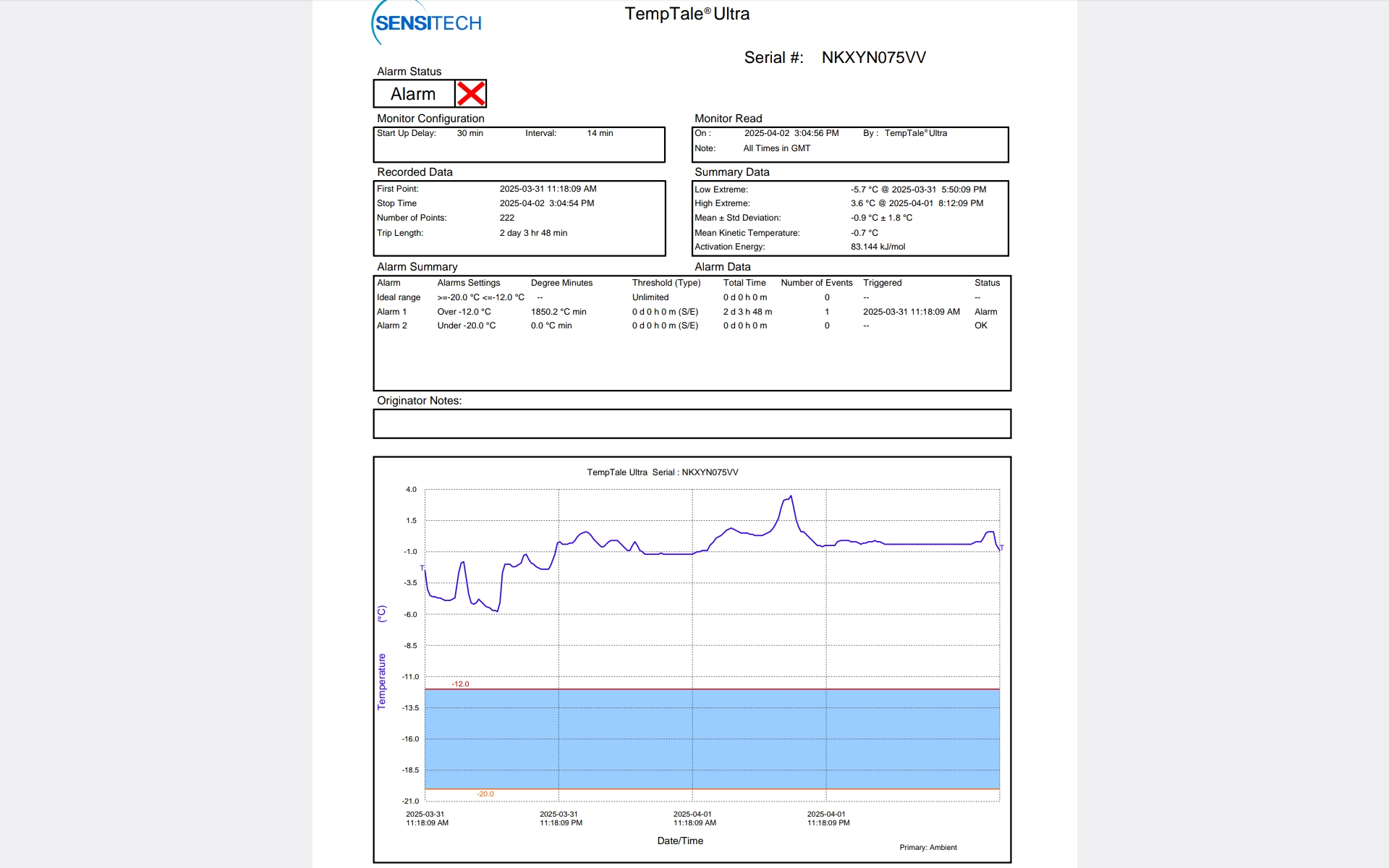
Task: Click the Monitor Configuration heading
Action: pos(430,119)
